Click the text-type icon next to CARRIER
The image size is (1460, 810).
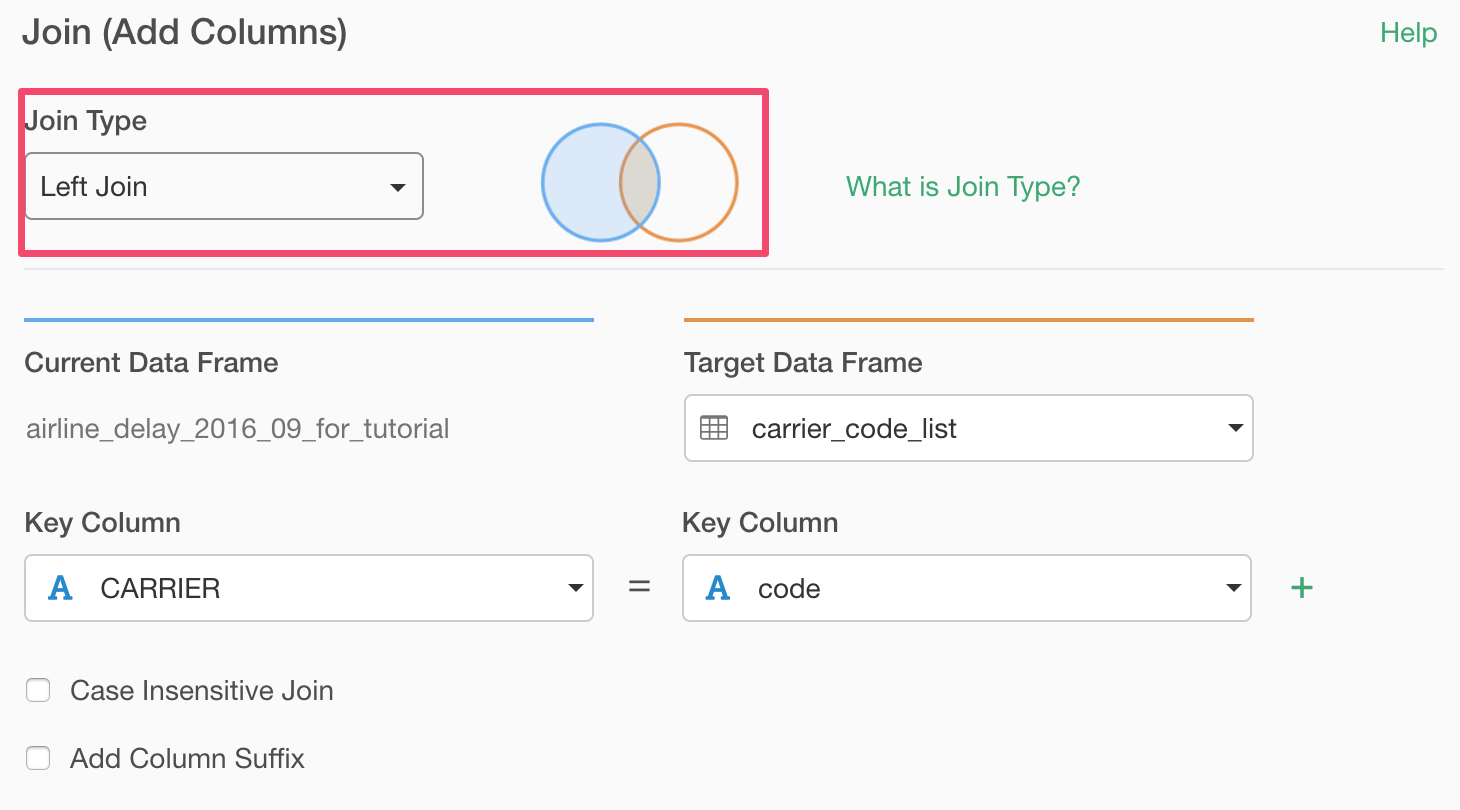[x=61, y=588]
